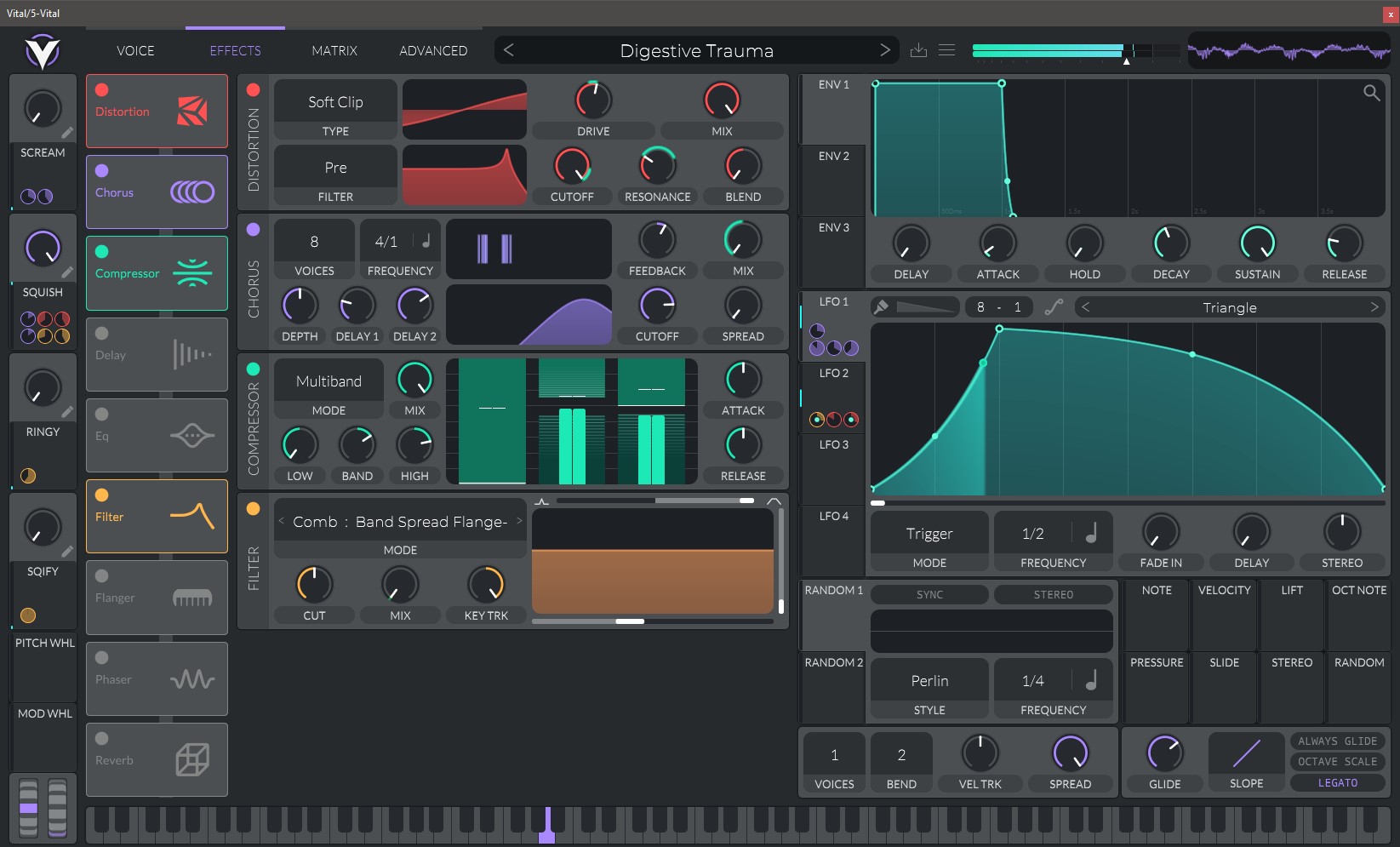1400x847 pixels.
Task: Click the master volume level meter
Action: (x=1075, y=50)
